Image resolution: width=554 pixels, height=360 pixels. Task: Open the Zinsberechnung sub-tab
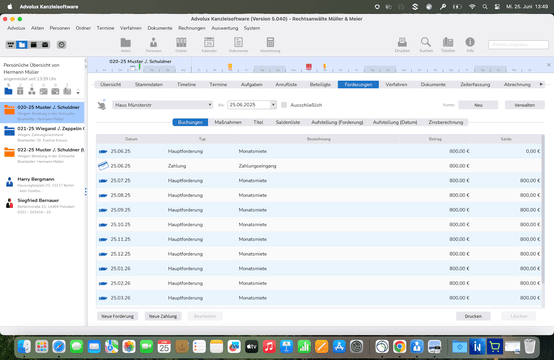(446, 122)
